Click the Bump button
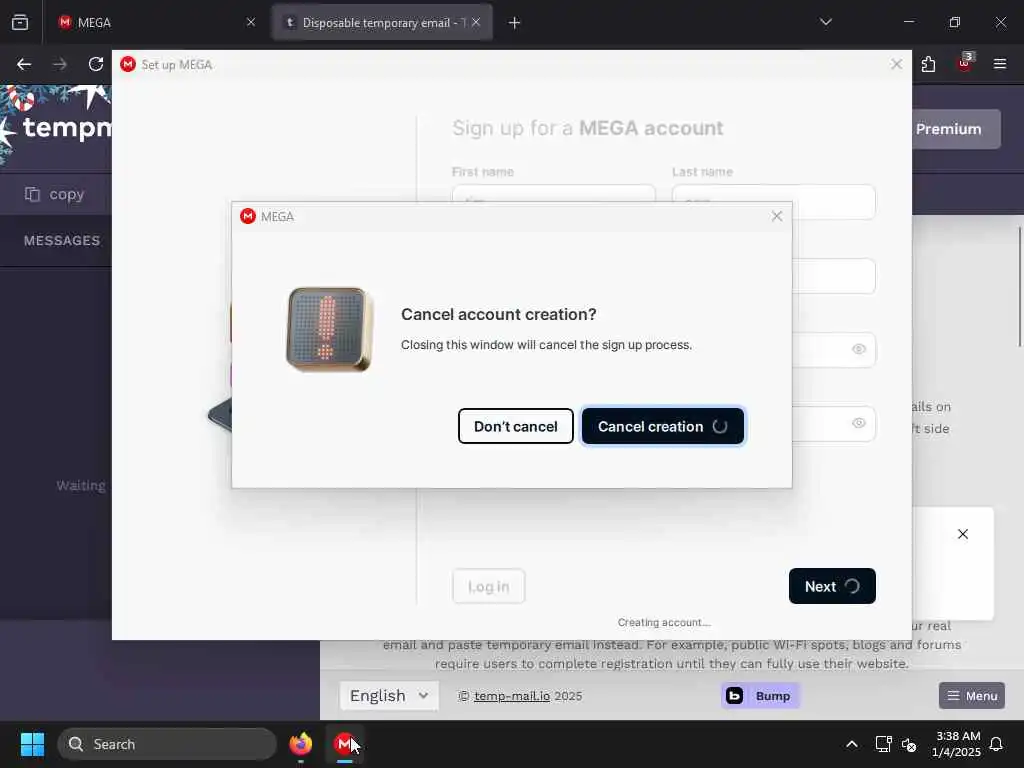The height and width of the screenshot is (768, 1024). [x=760, y=696]
